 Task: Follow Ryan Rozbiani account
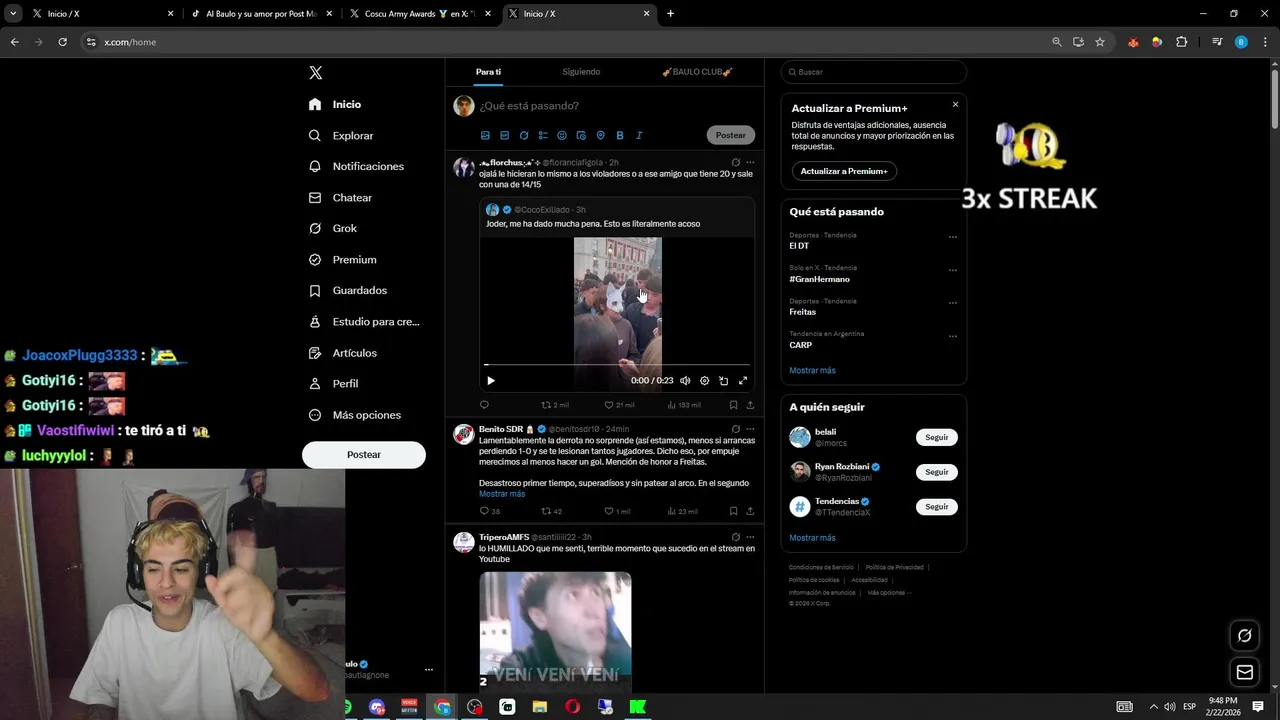(936, 472)
